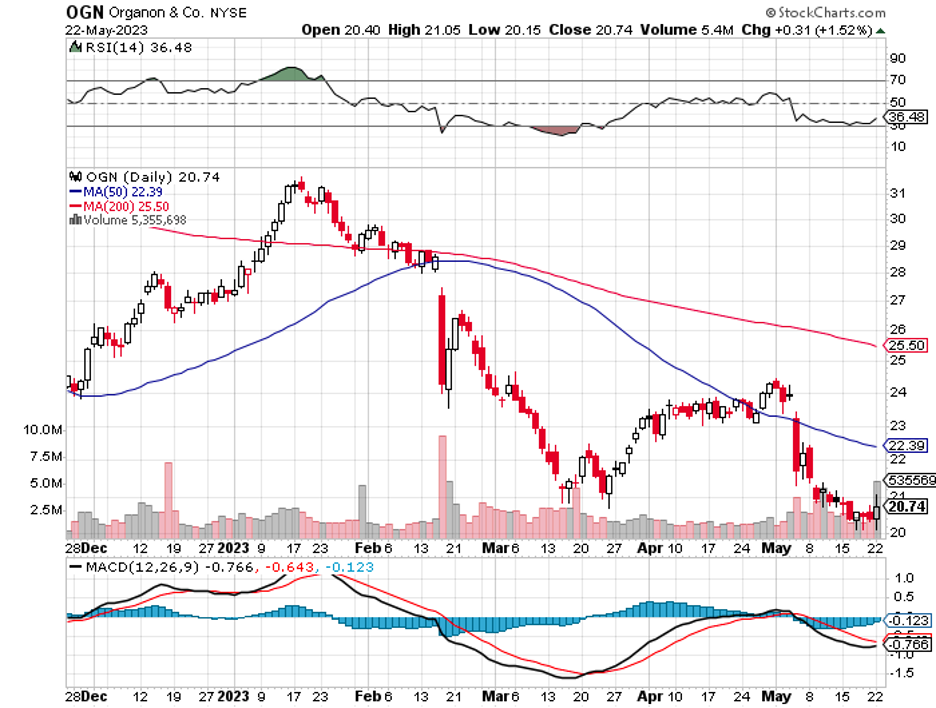
Task: Click the May label on price chart axis
Action: 776,548
